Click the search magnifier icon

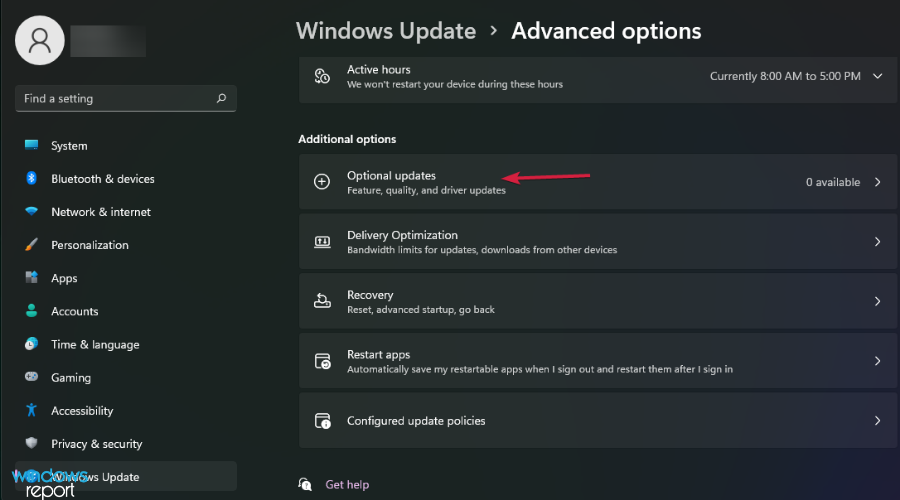coord(221,99)
